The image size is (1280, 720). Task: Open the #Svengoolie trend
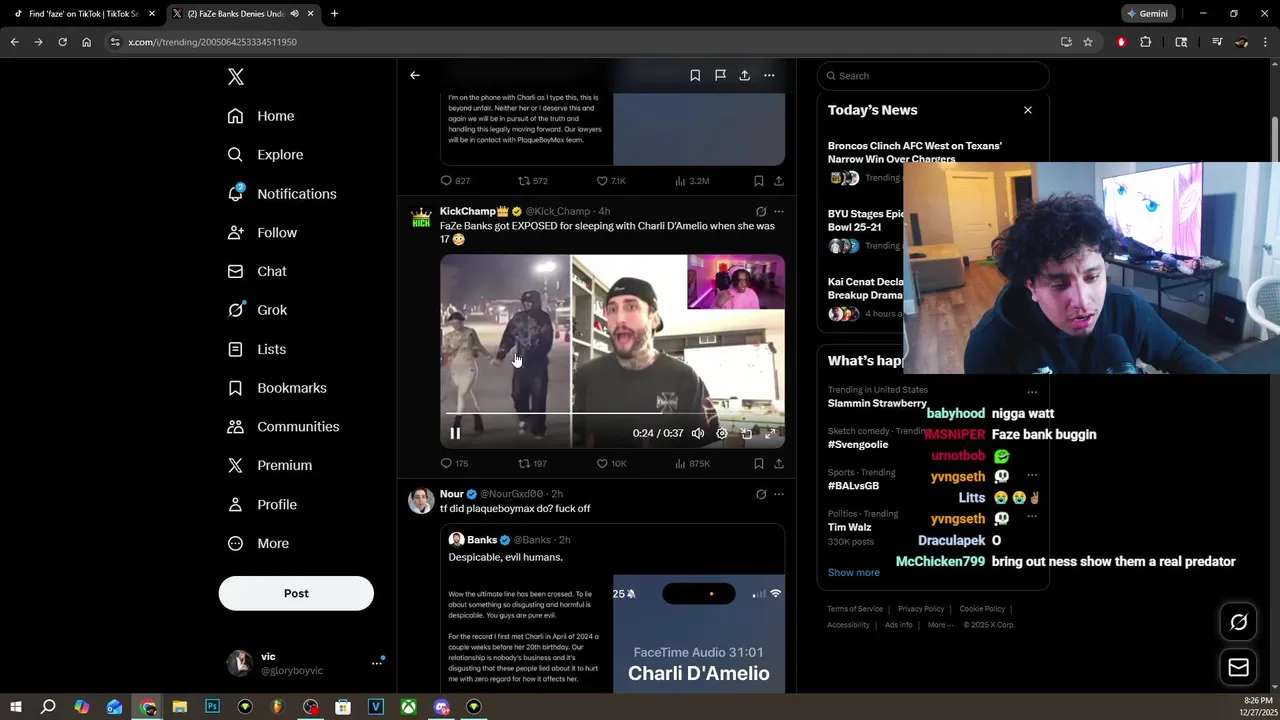[858, 445]
